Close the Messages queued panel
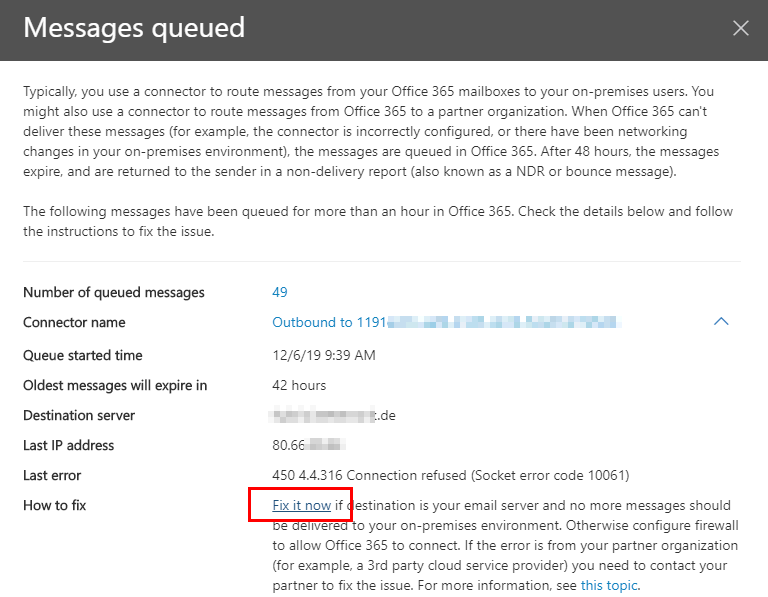 [x=741, y=28]
